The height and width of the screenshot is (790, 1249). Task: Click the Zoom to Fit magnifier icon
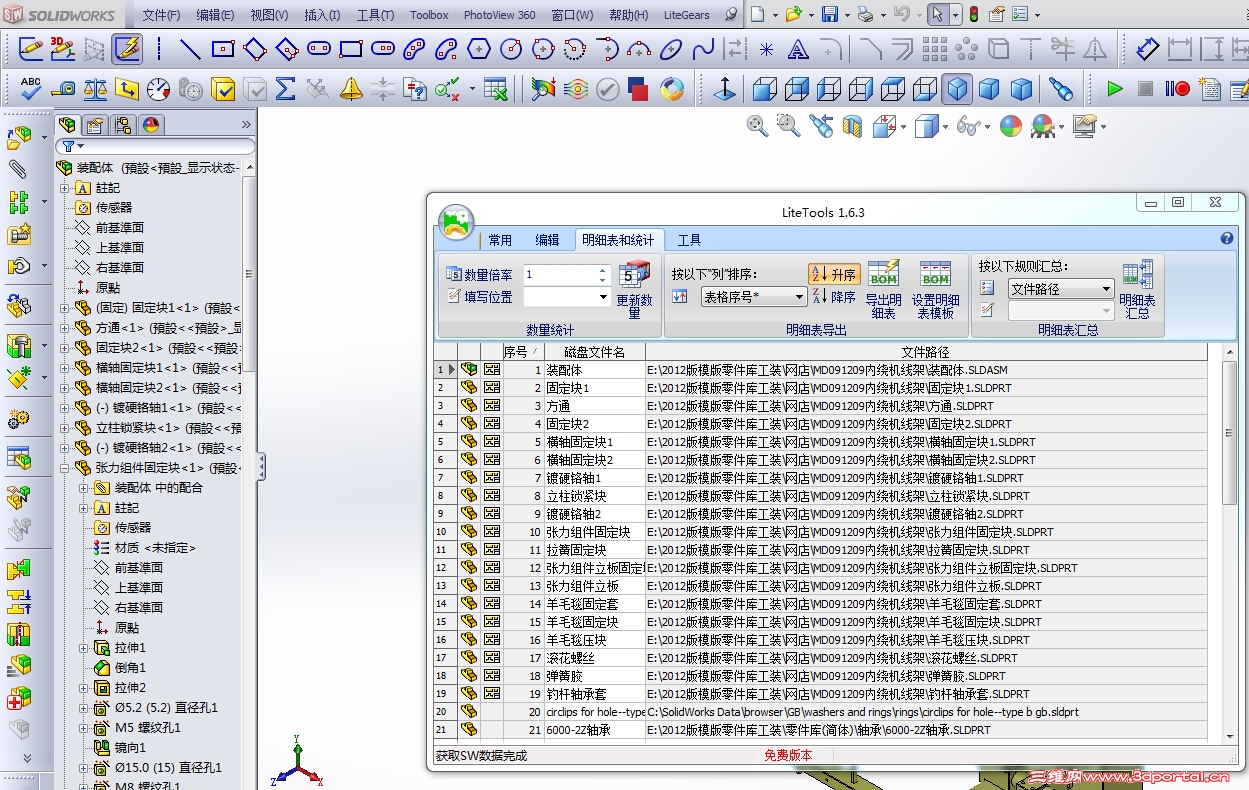(757, 126)
